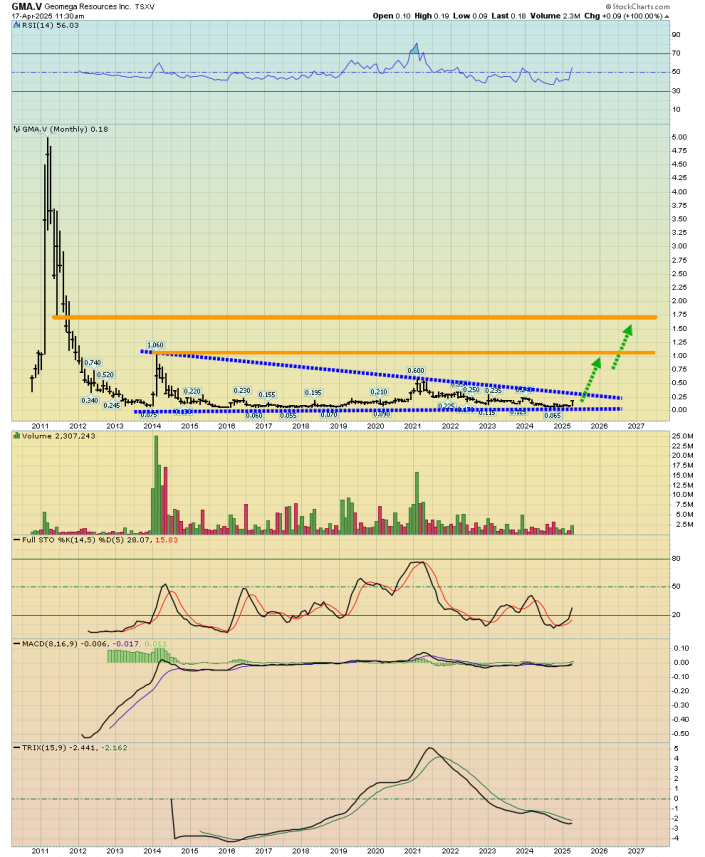This screenshot has width=705, height=857.
Task: Click the 0.210 price annotation
Action: click(379, 392)
